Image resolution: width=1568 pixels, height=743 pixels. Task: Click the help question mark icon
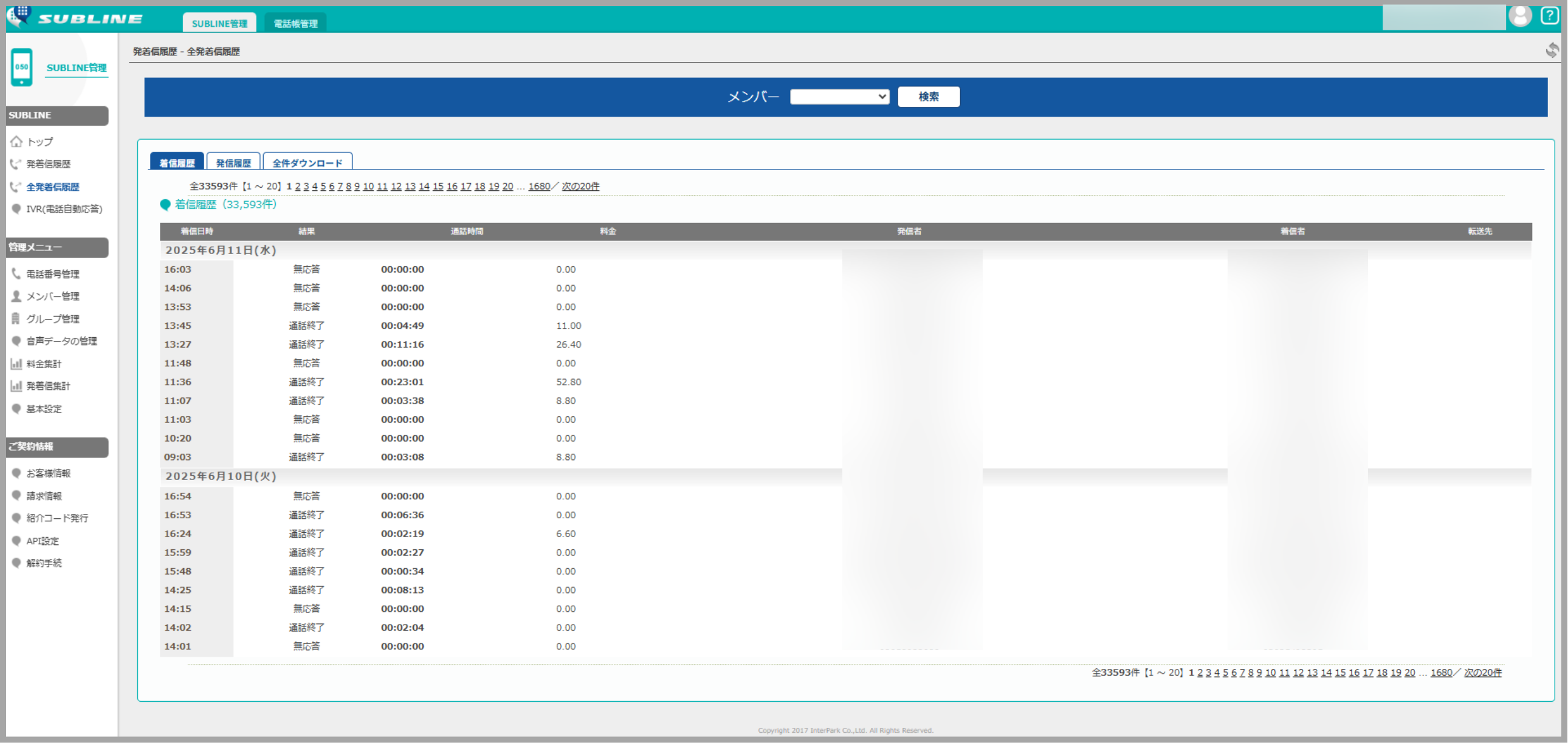(1549, 15)
